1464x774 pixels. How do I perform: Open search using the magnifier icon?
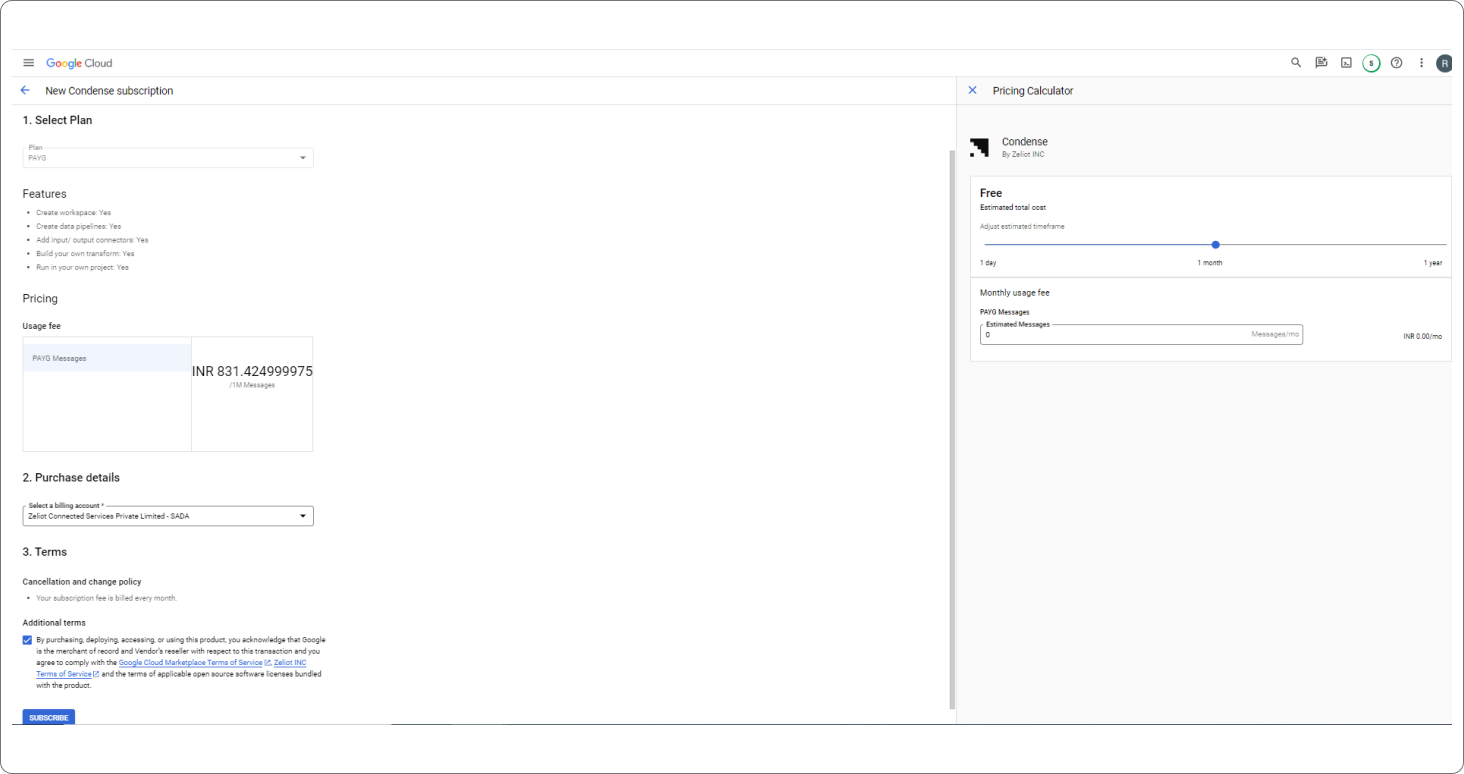click(1296, 63)
